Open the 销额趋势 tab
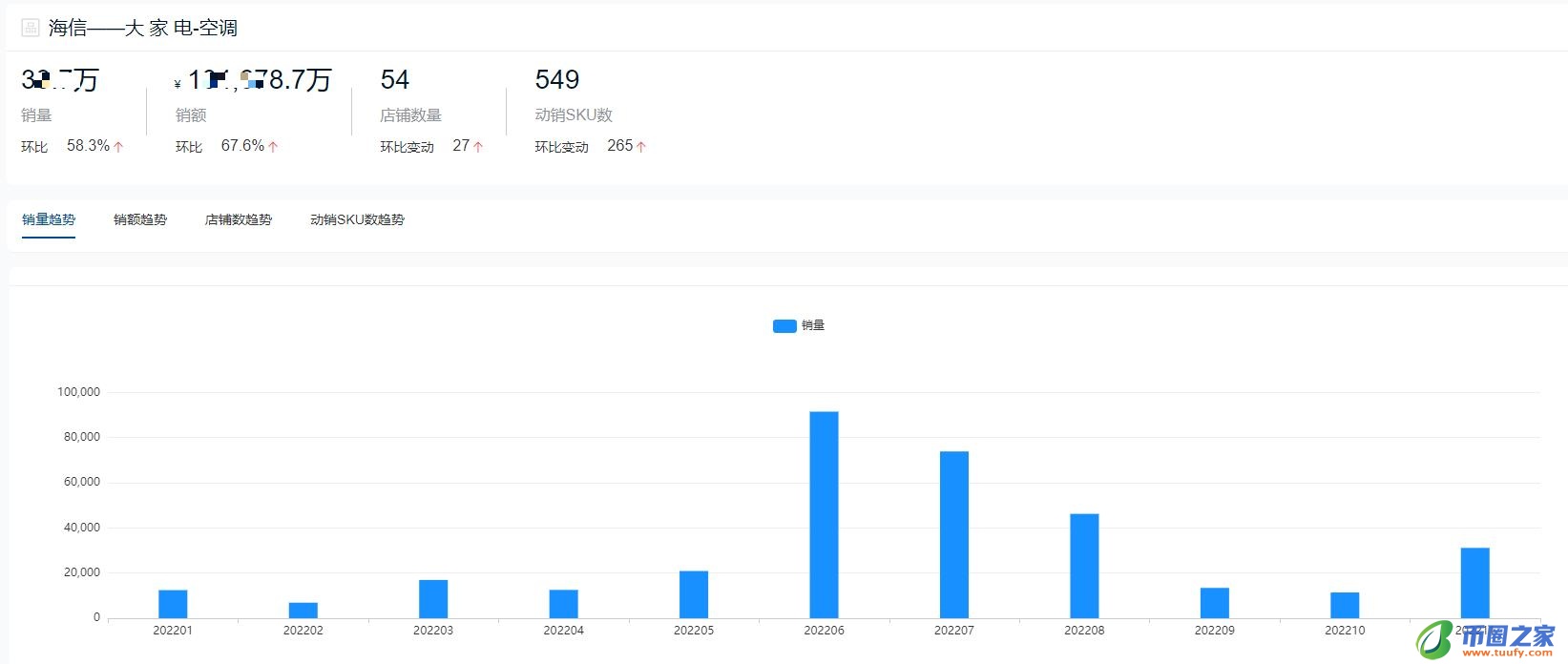Screen dimensions: 1568x664 click(140, 219)
